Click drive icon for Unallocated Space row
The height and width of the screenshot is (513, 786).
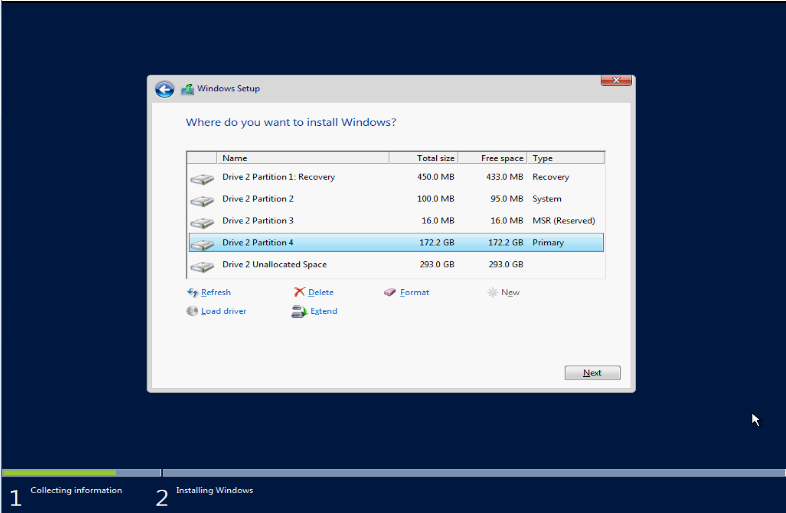click(x=202, y=266)
